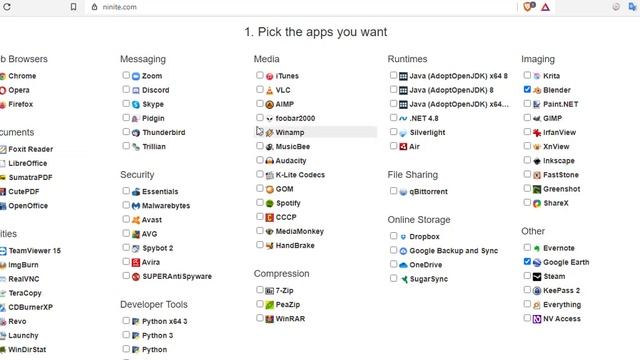
Task: Click the Skype app icon
Action: click(x=136, y=104)
